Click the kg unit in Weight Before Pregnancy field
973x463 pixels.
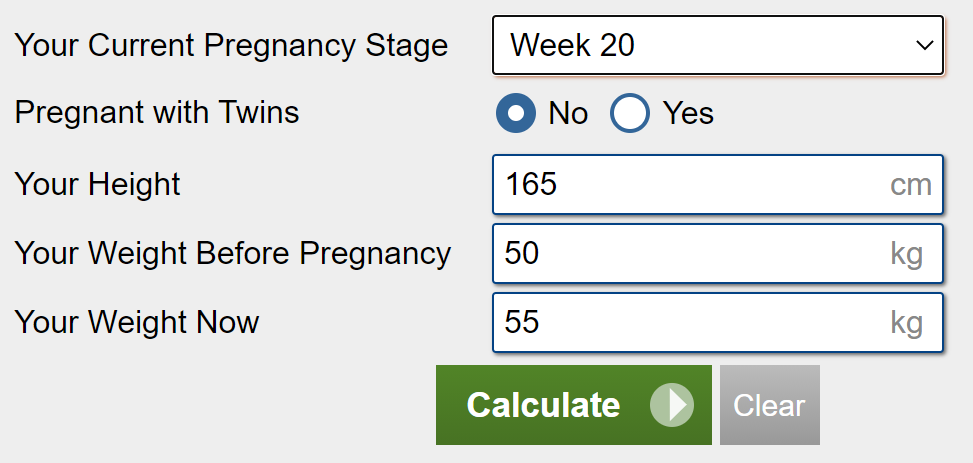(907, 255)
